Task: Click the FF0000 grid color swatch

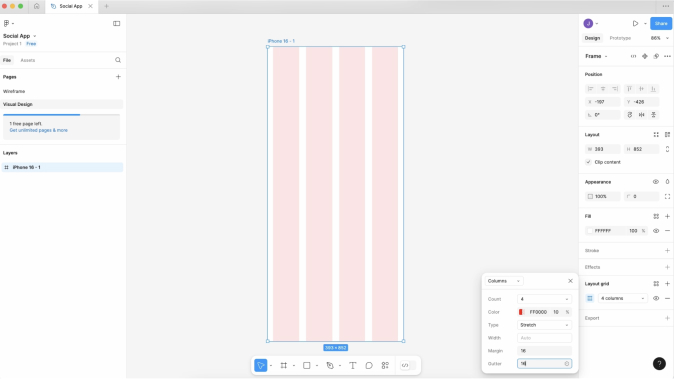Action: 521,312
